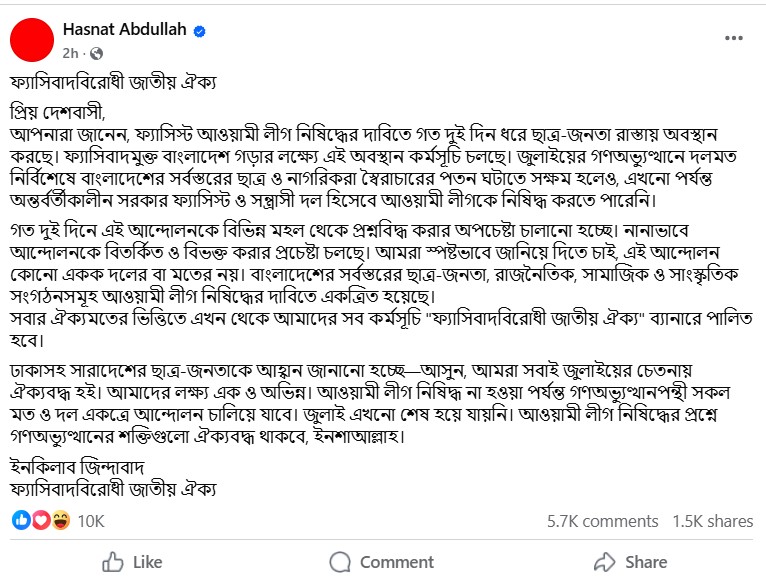Click the Share arrow icon
Viewport: 766px width, 582px height.
point(603,562)
